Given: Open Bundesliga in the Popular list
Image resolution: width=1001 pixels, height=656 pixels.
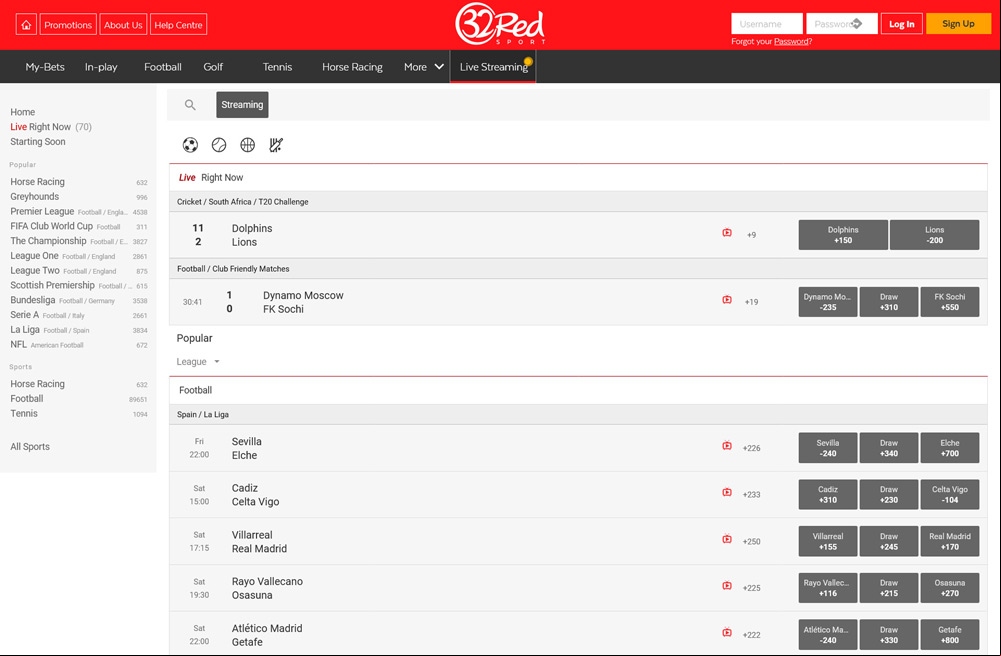Looking at the screenshot, I should point(79,300).
